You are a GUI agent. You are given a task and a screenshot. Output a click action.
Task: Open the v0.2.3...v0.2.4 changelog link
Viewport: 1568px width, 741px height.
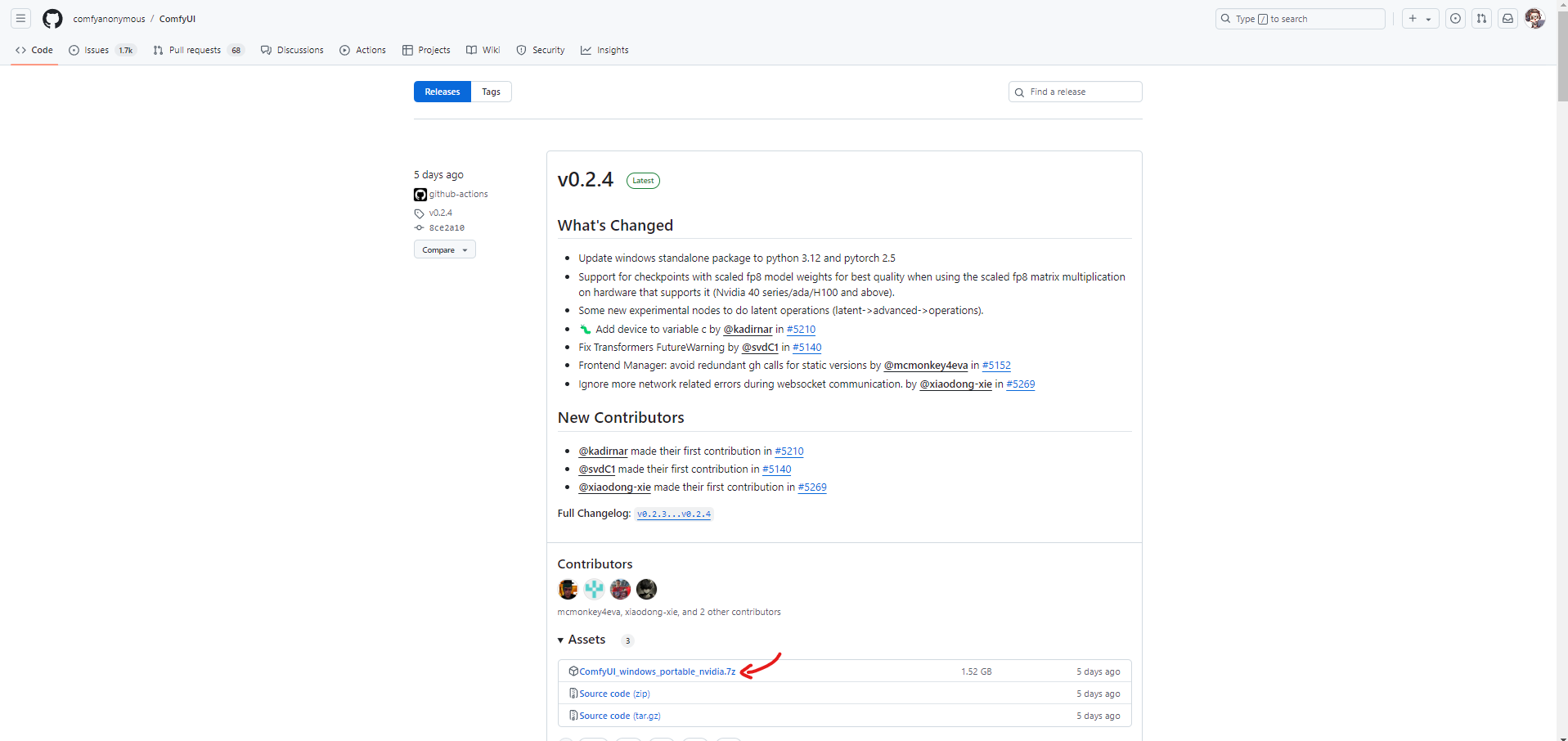pos(674,514)
